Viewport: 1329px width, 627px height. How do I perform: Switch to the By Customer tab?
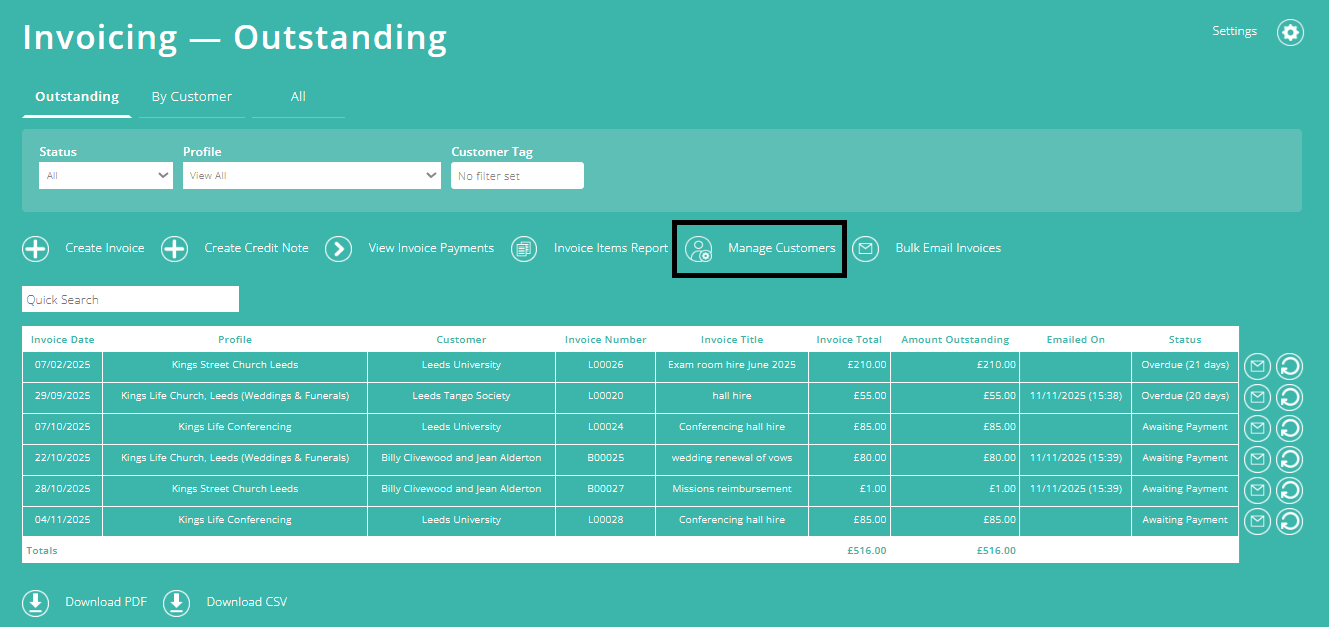[191, 96]
